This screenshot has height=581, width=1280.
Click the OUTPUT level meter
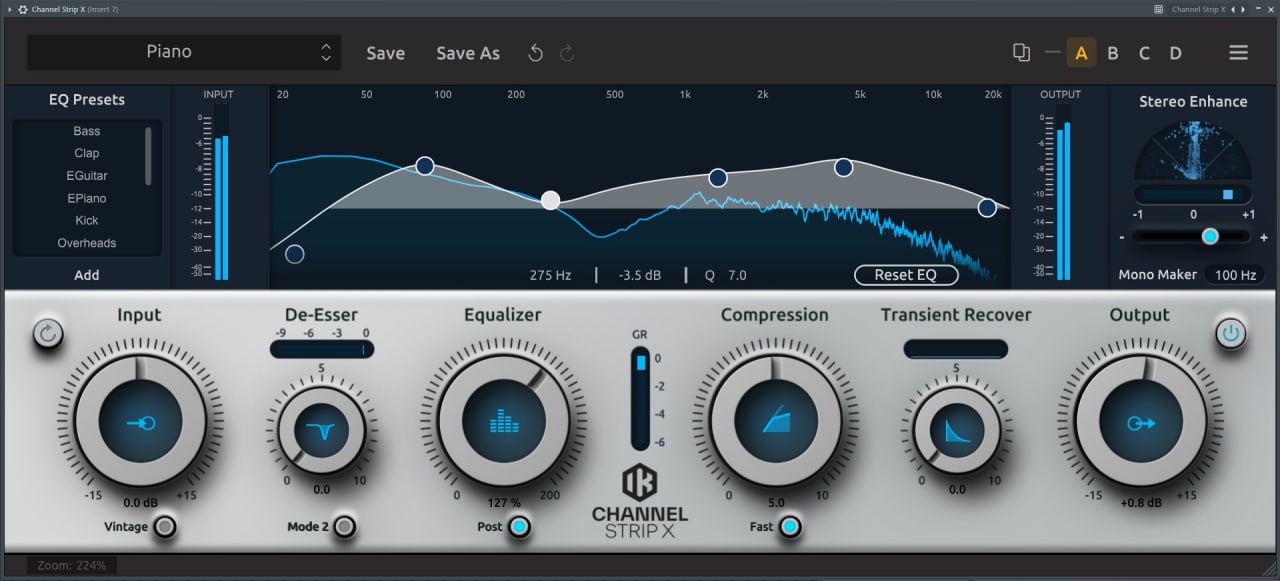(x=1062, y=191)
